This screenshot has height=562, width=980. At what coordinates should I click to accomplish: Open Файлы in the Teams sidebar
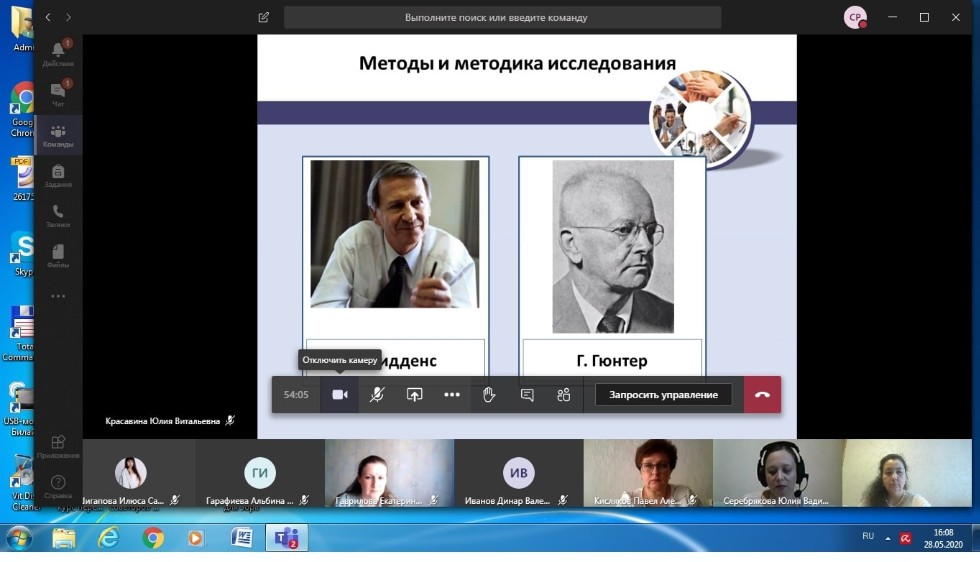[58, 255]
